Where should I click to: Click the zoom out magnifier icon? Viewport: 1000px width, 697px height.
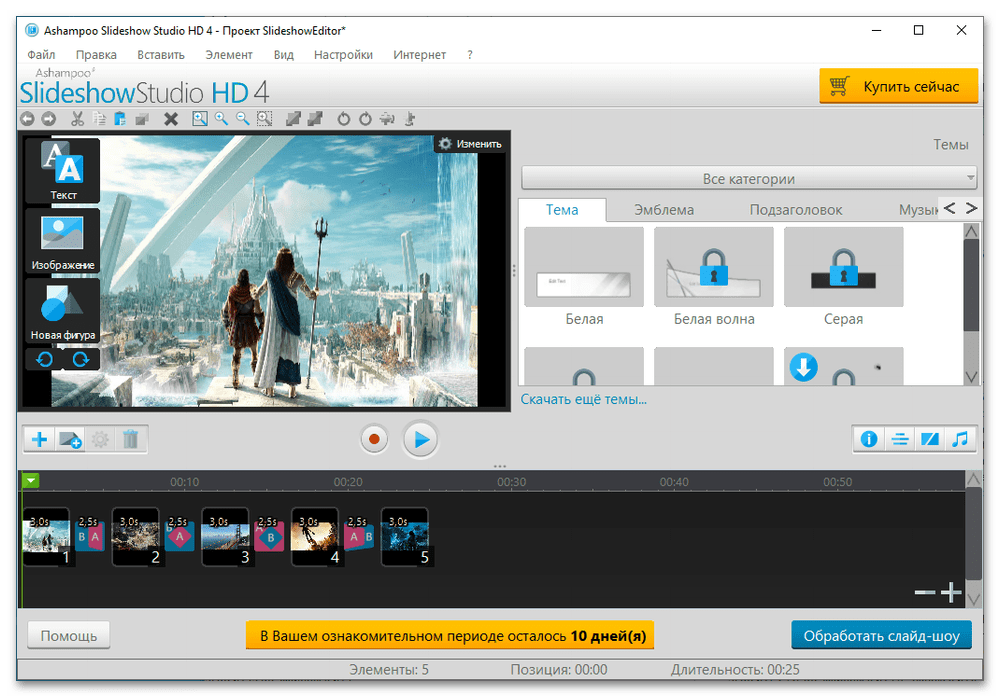[x=242, y=119]
